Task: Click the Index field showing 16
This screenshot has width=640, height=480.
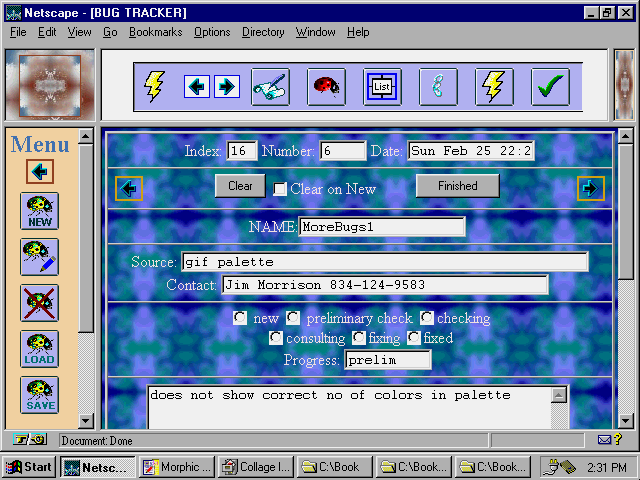Action: click(242, 151)
